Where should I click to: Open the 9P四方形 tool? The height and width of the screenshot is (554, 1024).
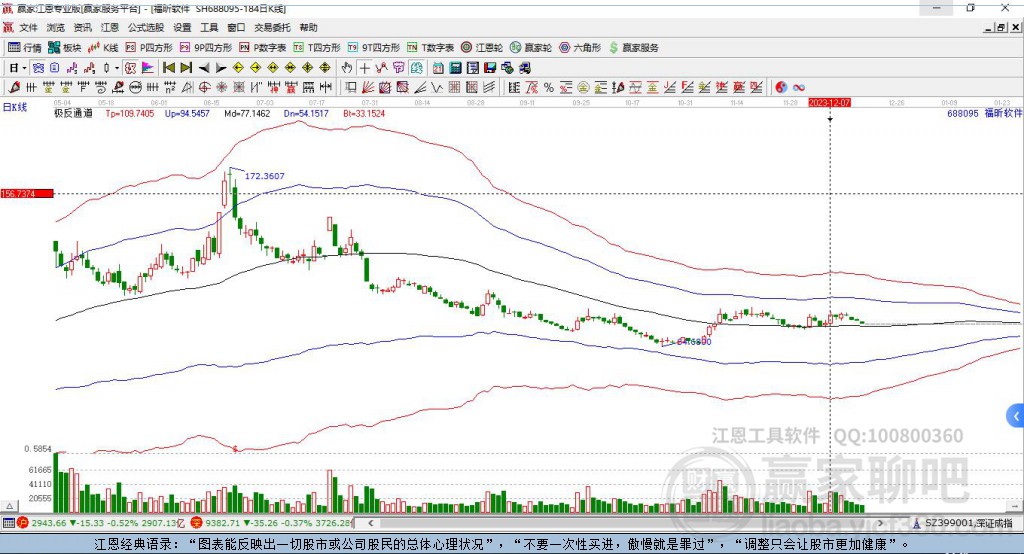tap(206, 48)
